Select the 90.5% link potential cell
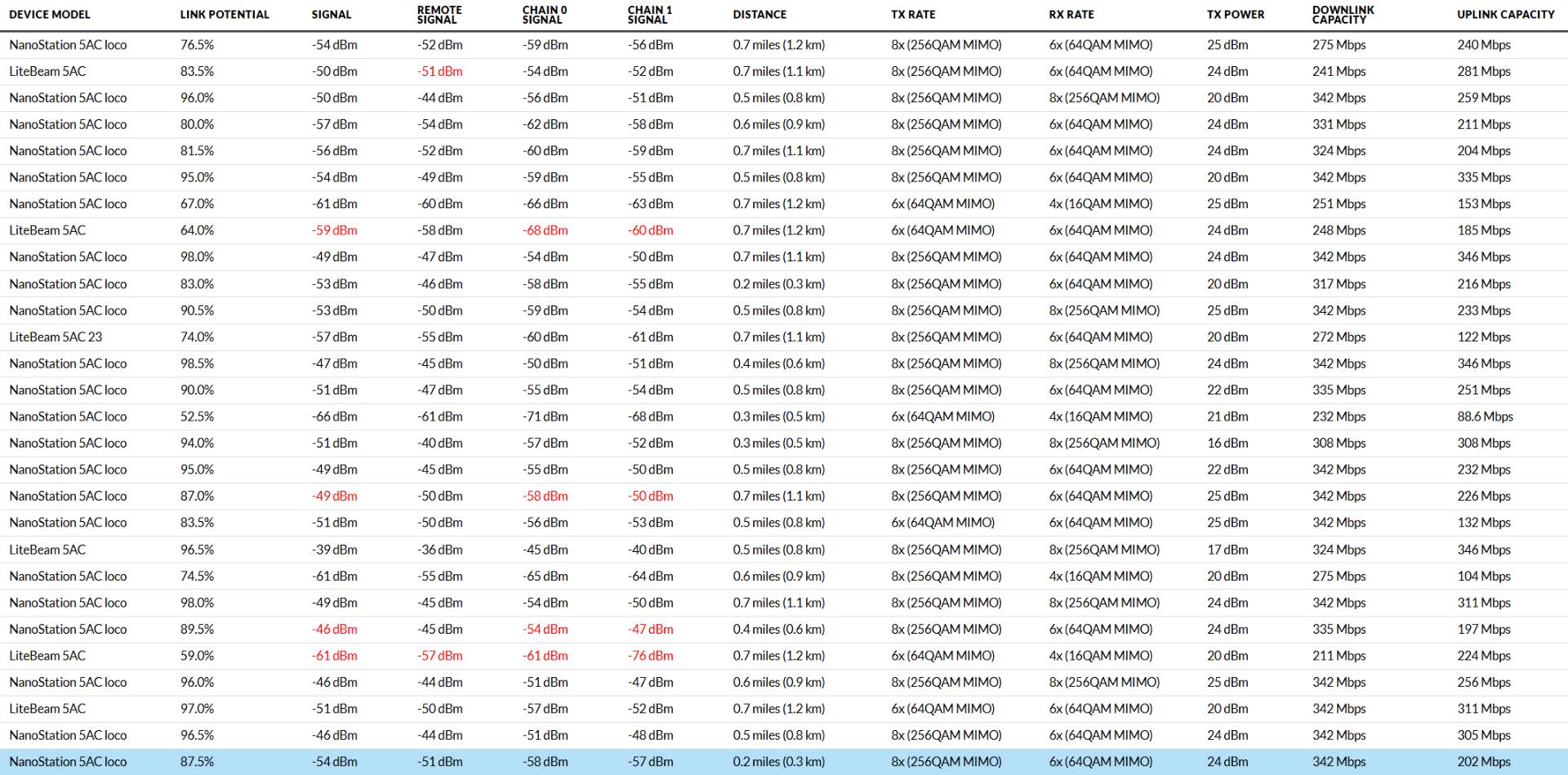Viewport: 1568px width, 775px height. click(197, 311)
